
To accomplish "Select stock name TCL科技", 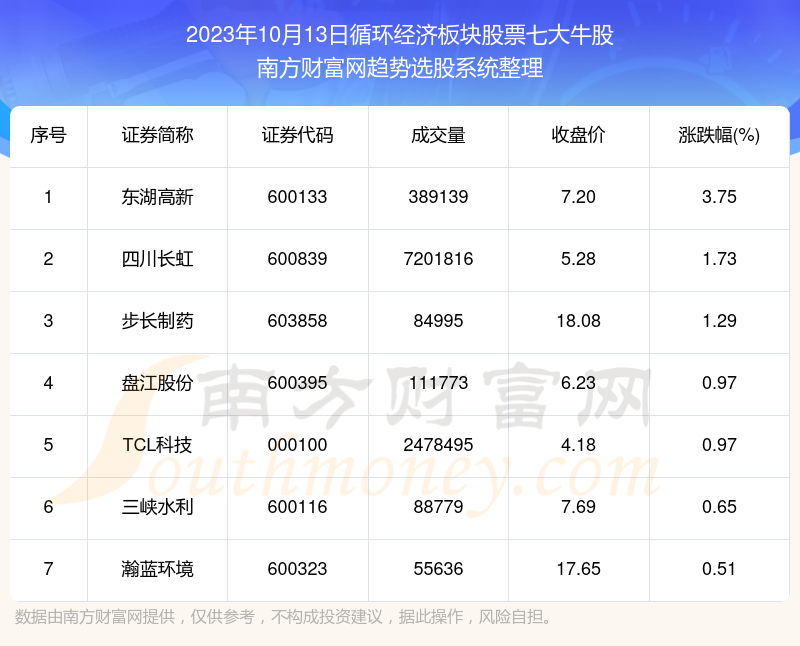I will pos(157,445).
